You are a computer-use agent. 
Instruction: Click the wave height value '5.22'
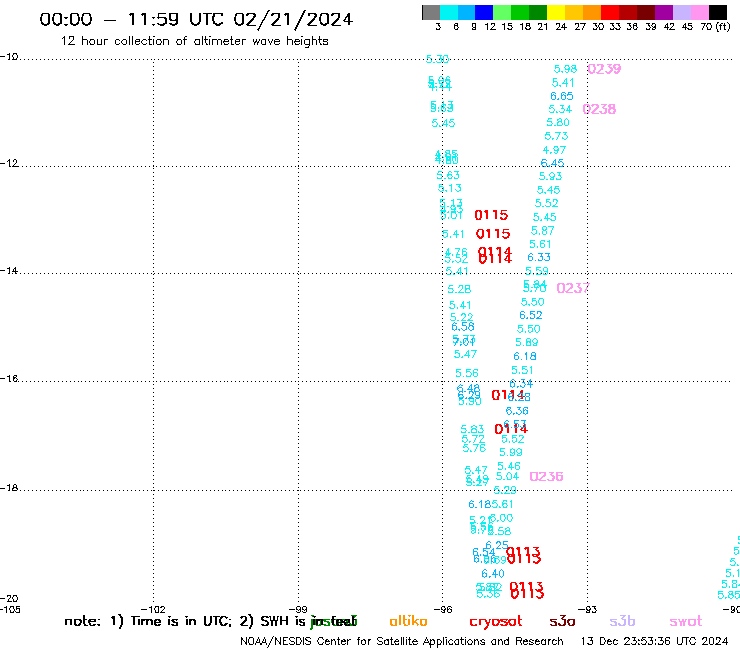(462, 317)
